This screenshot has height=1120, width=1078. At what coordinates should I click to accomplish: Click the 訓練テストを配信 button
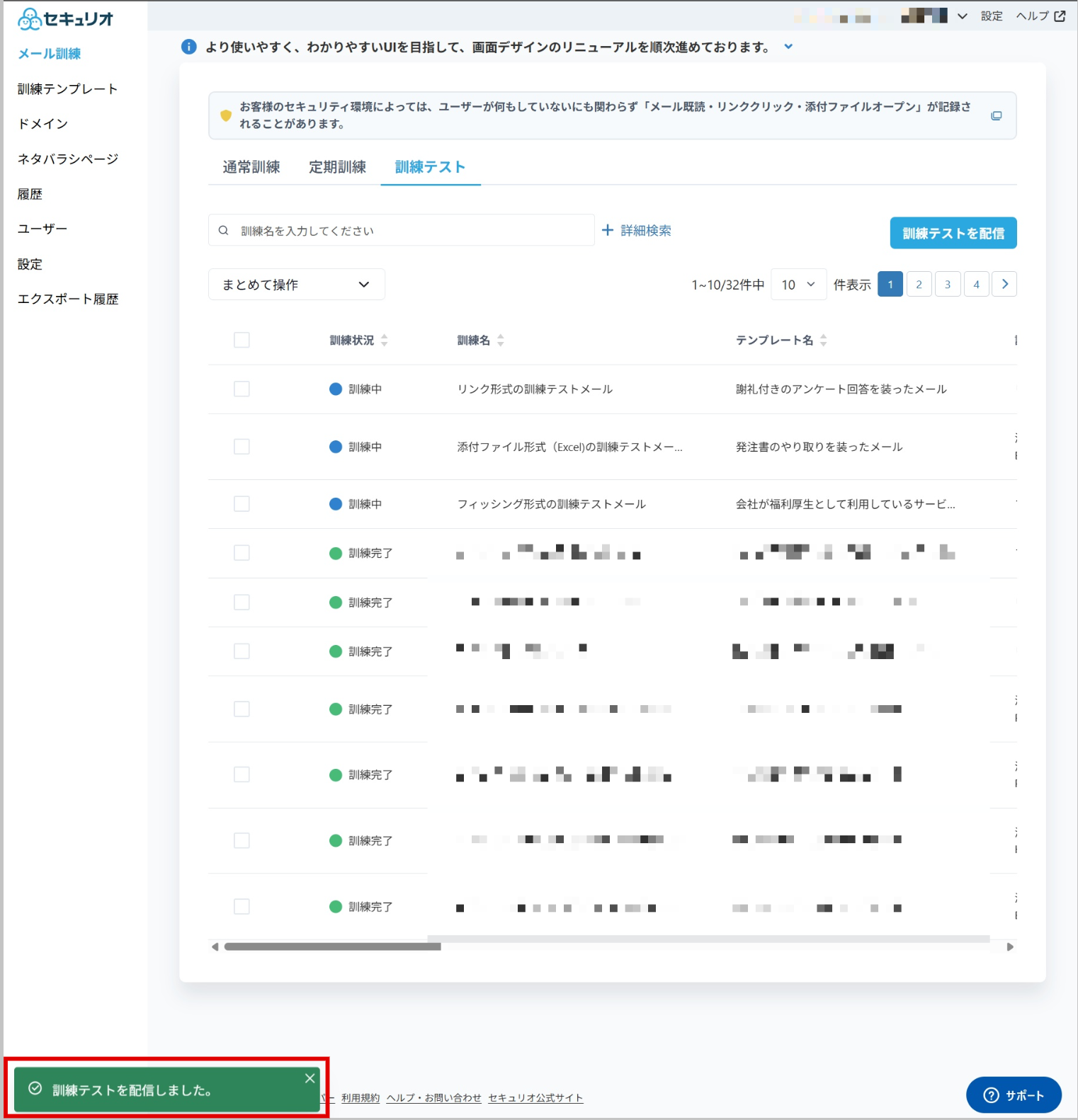(953, 233)
